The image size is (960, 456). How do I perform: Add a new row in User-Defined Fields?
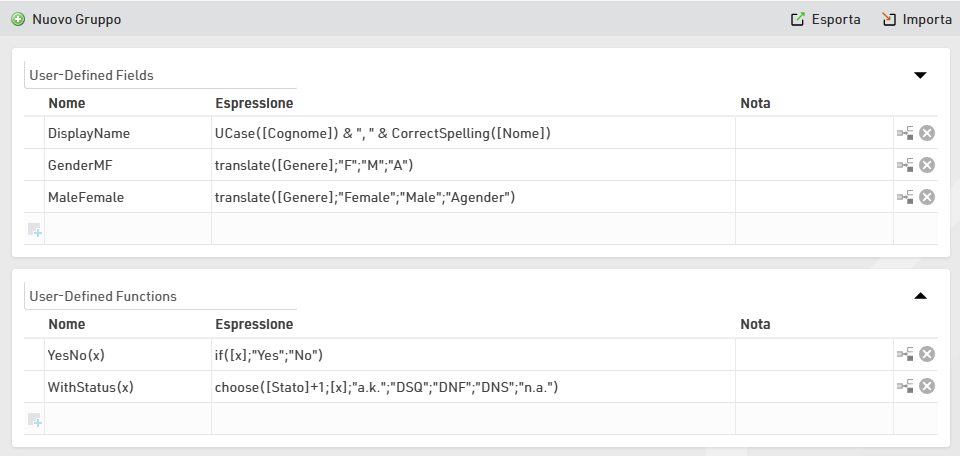(35, 230)
